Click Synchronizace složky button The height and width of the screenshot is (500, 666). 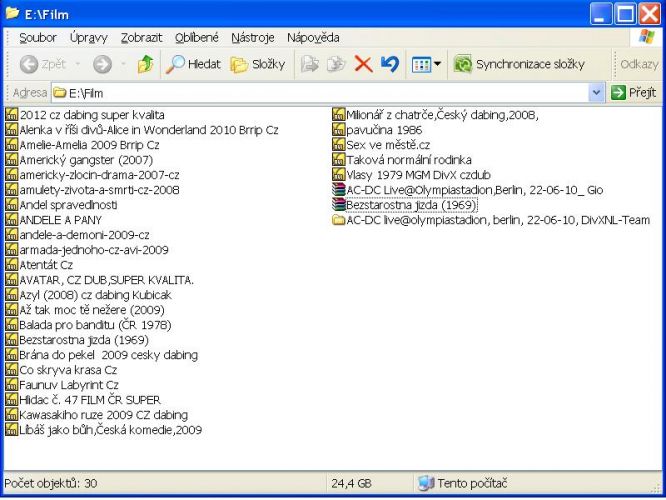pos(519,64)
